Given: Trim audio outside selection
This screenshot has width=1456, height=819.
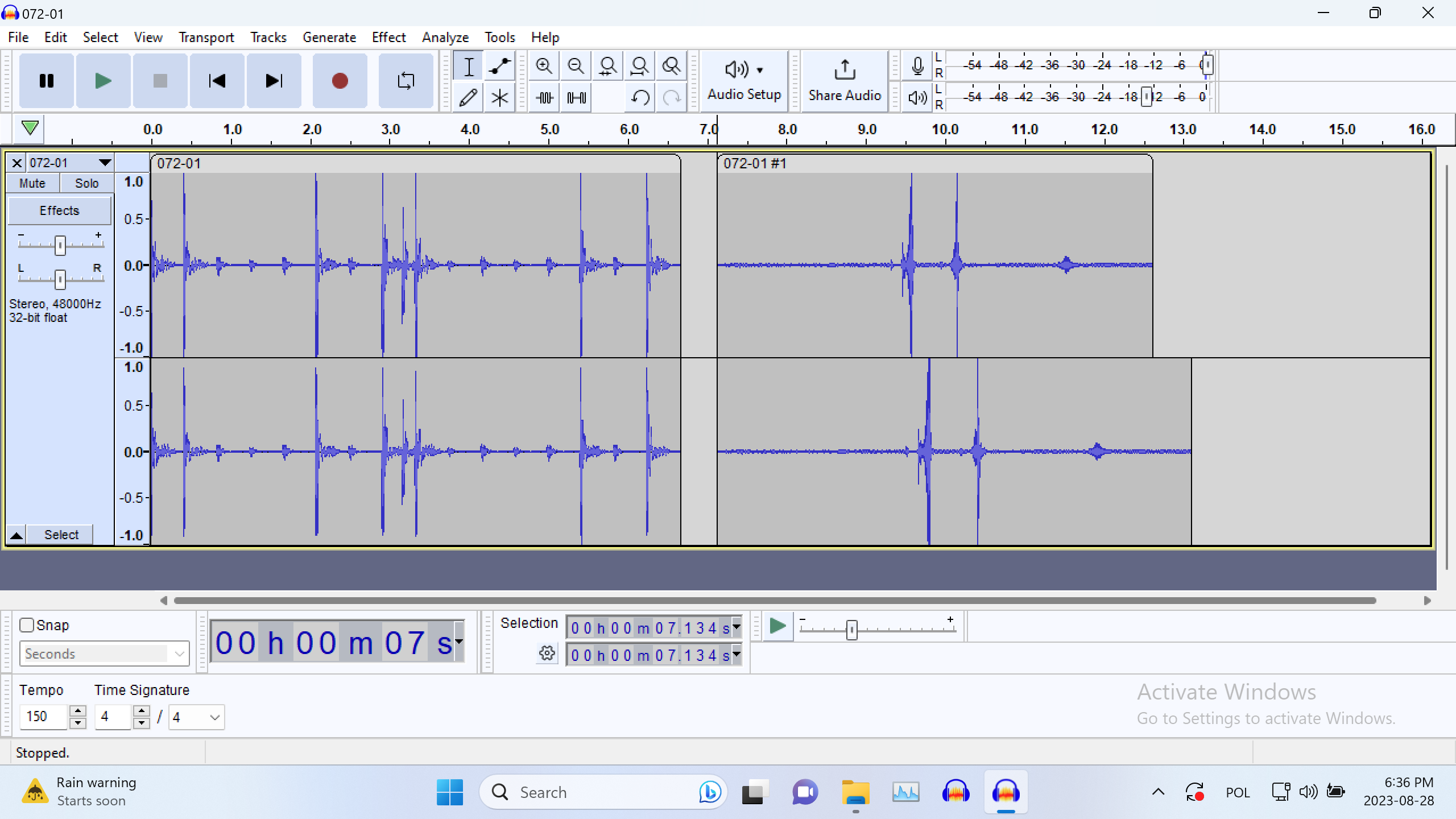Looking at the screenshot, I should click(x=543, y=97).
